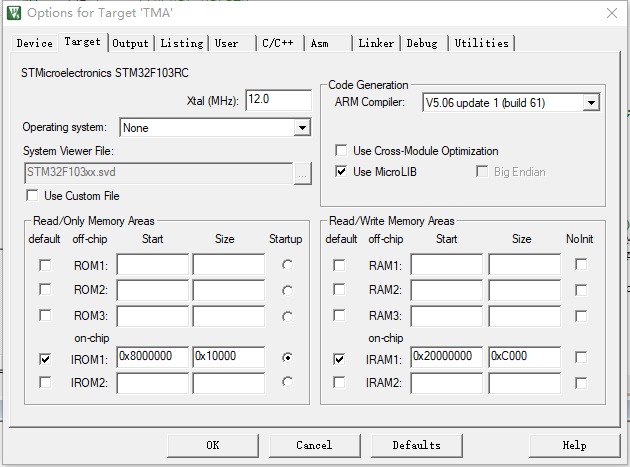The width and height of the screenshot is (630, 467).
Task: Switch to the C/C++ tab
Action: pyautogui.click(x=277, y=43)
